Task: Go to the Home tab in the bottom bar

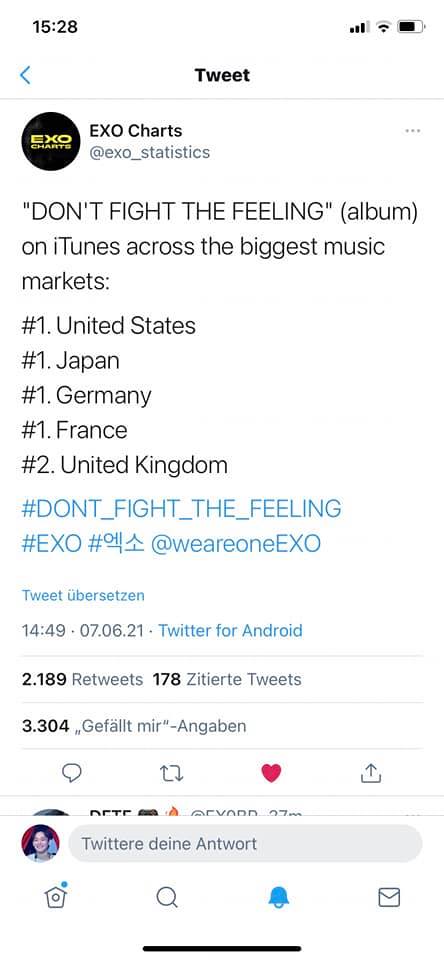Action: 55,896
